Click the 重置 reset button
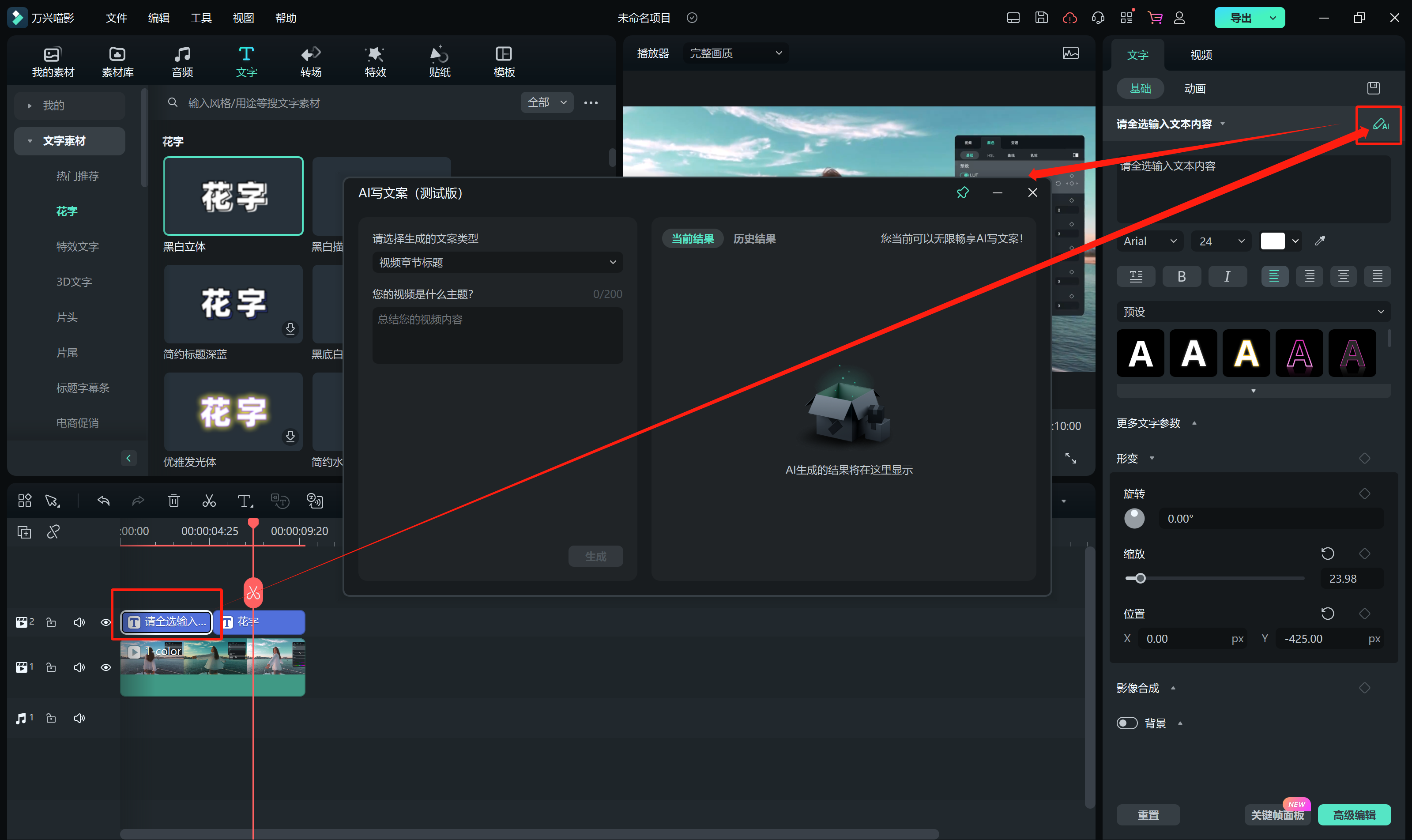The image size is (1412, 840). coord(1148,815)
